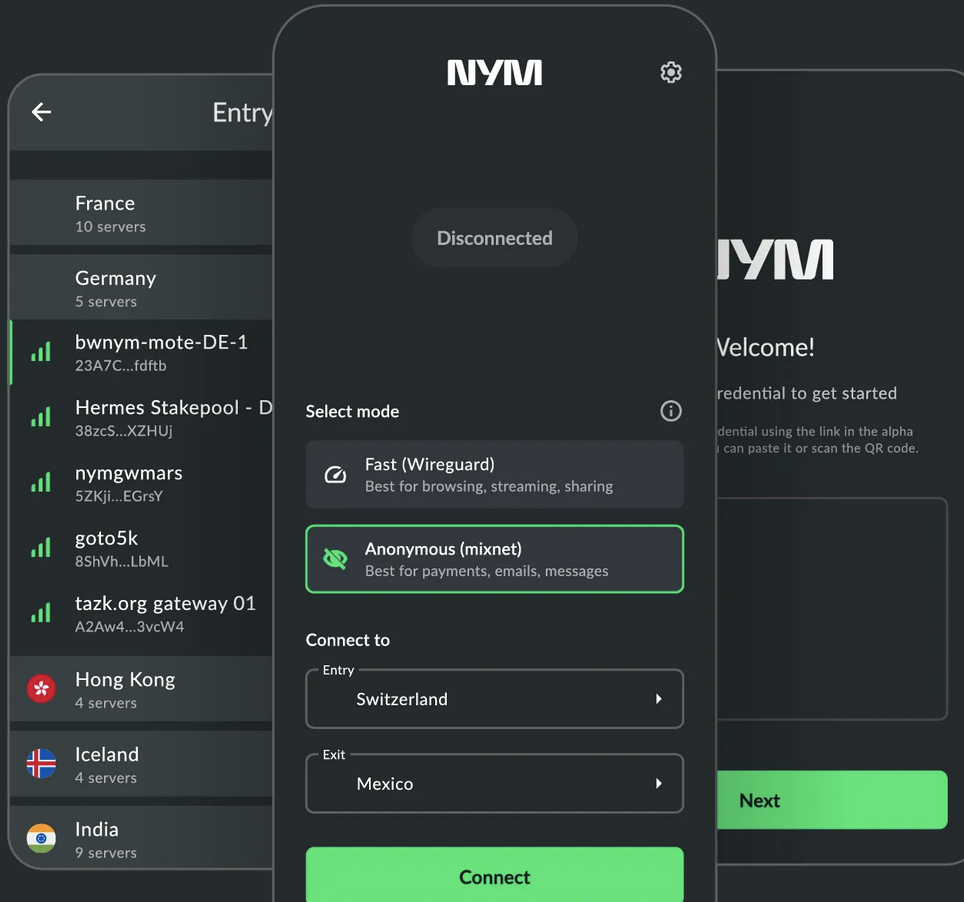Go back using the Entry screen arrow
The image size is (964, 902).
41,112
